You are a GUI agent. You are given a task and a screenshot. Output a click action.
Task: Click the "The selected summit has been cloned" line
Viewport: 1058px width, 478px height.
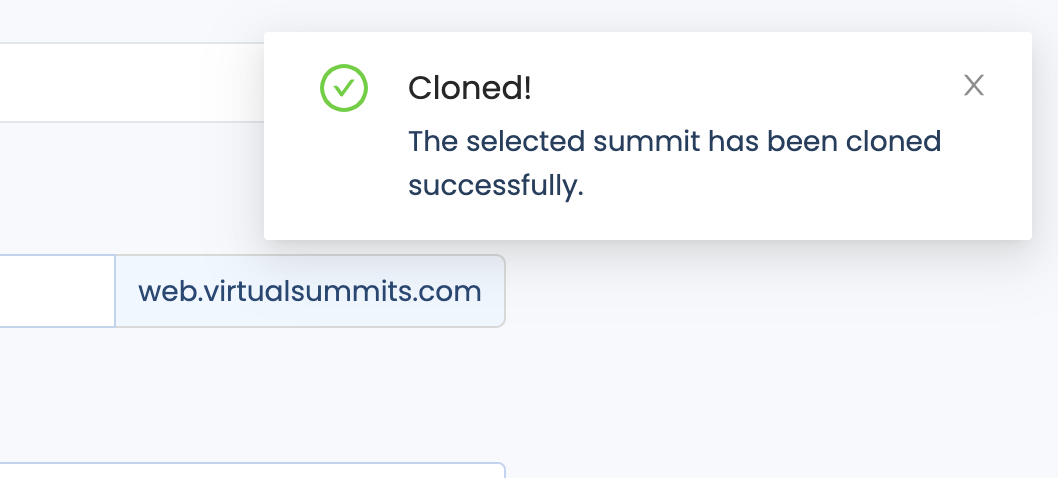point(674,141)
